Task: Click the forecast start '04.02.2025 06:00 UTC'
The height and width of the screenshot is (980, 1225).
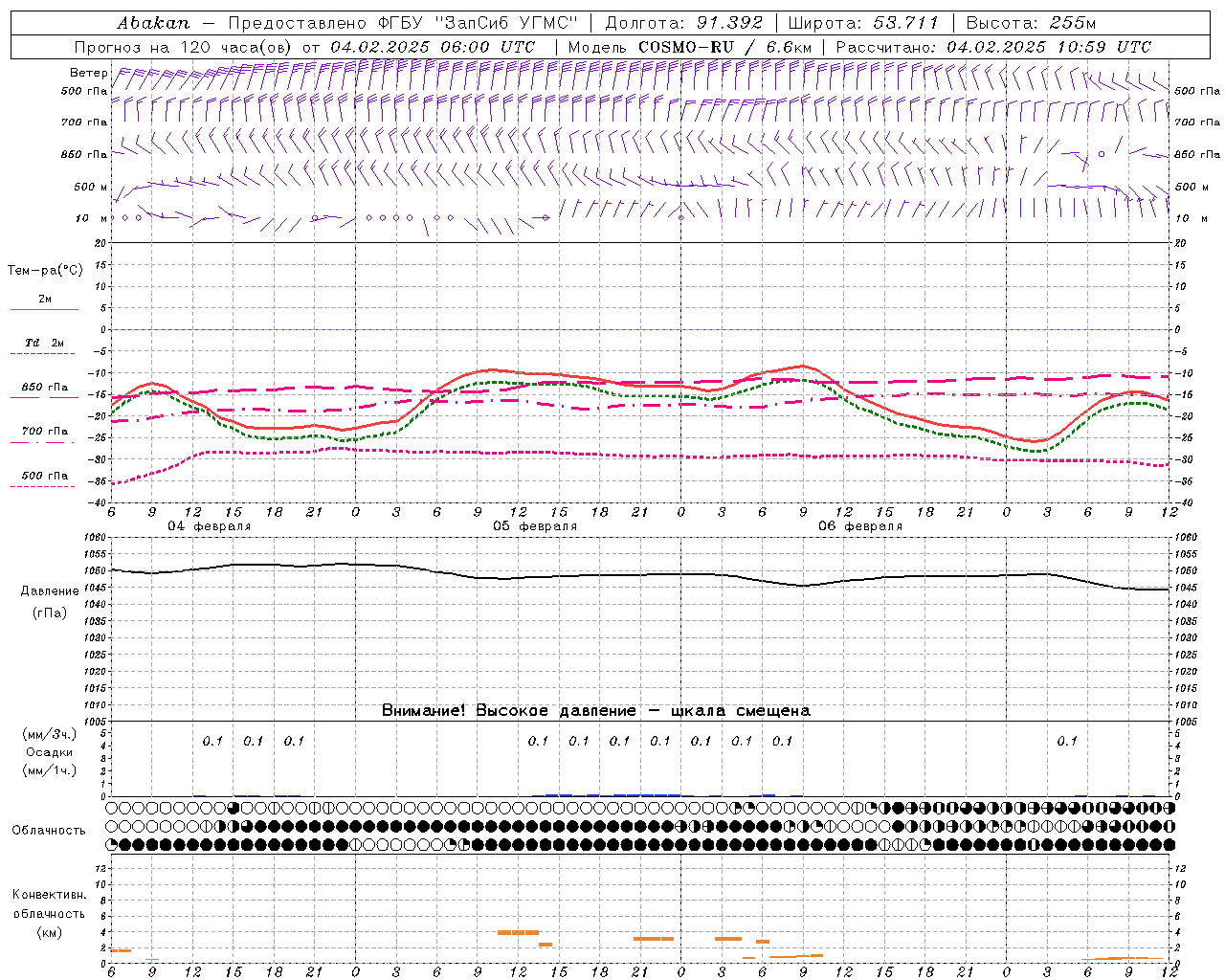Action: point(433,47)
